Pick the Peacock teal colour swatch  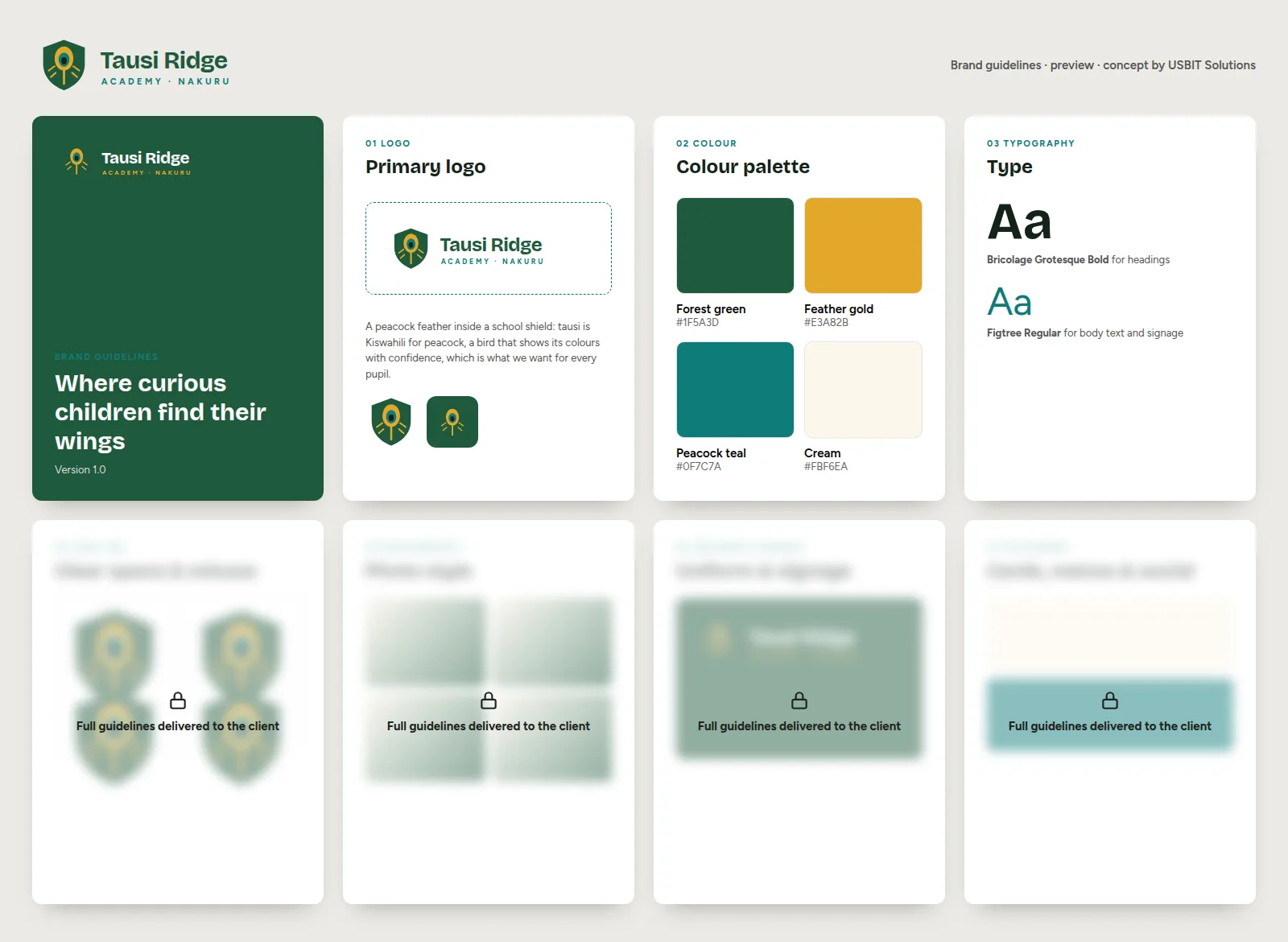point(735,390)
